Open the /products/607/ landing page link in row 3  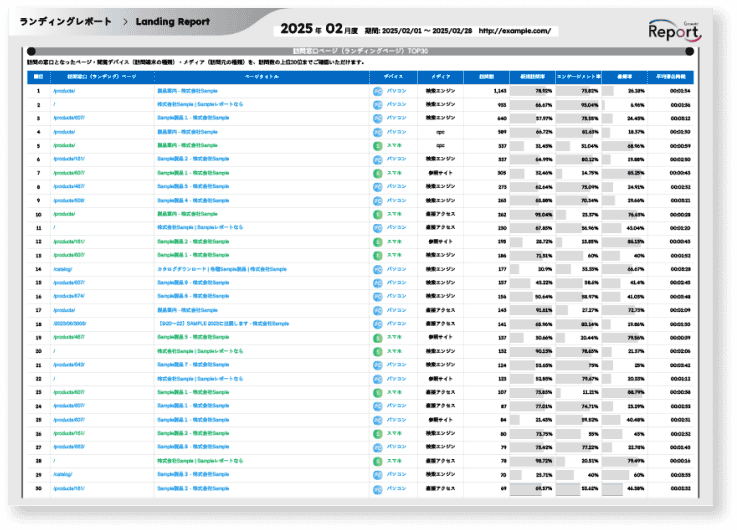69,117
